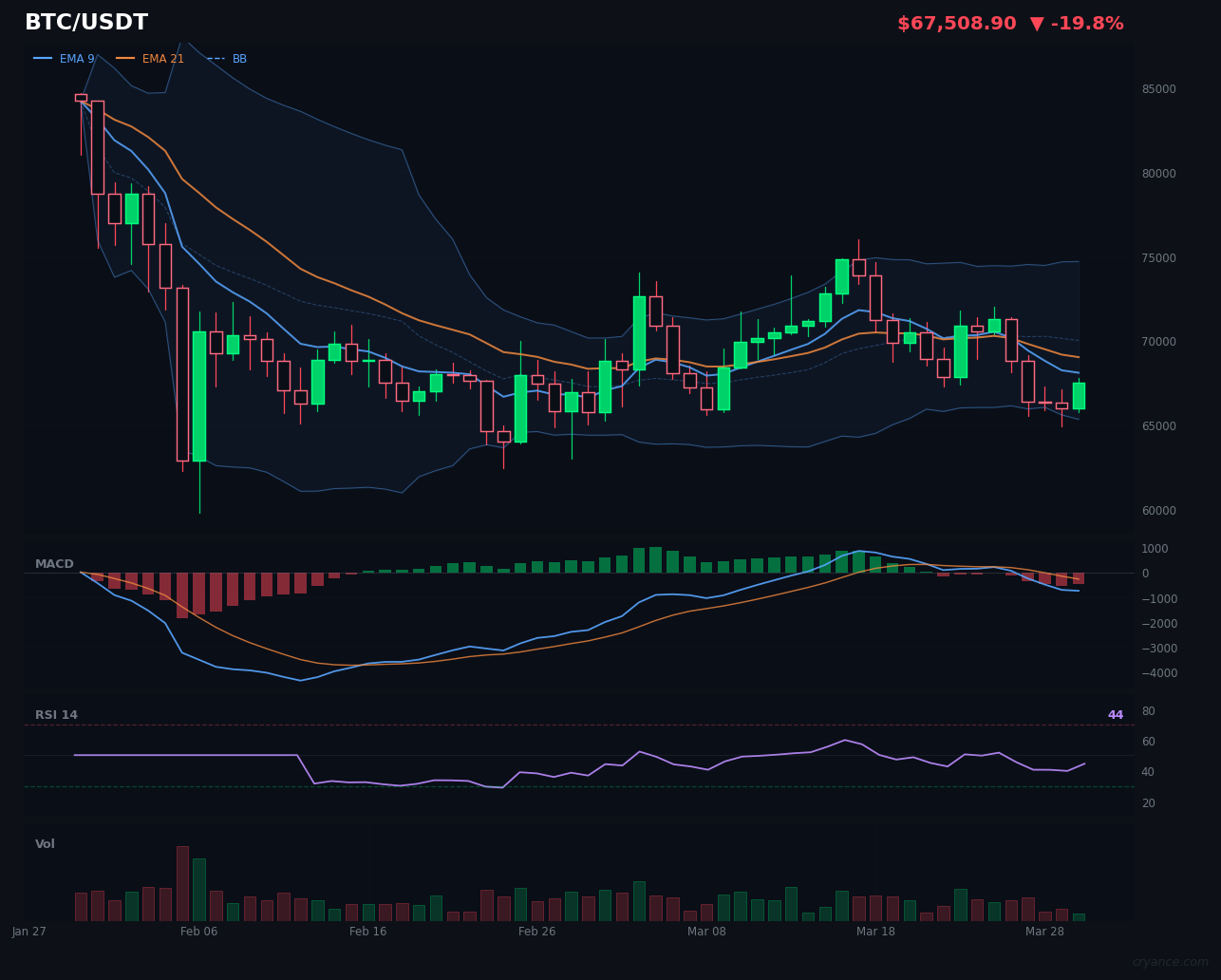Click the orange EMA 21 line swatch icon
The image size is (1221, 980).
(x=126, y=58)
